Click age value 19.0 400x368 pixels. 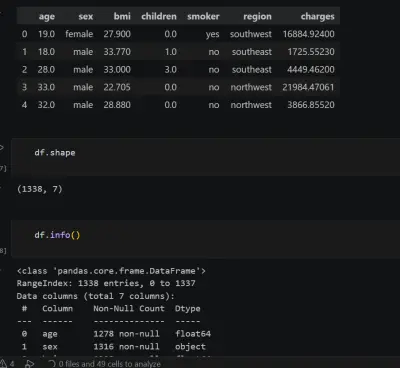(x=46, y=34)
